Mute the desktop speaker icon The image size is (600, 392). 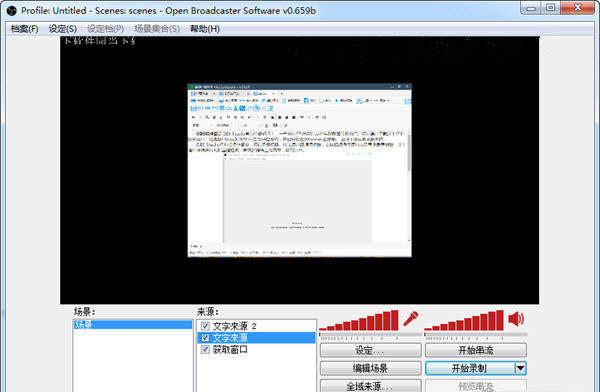coord(516,318)
